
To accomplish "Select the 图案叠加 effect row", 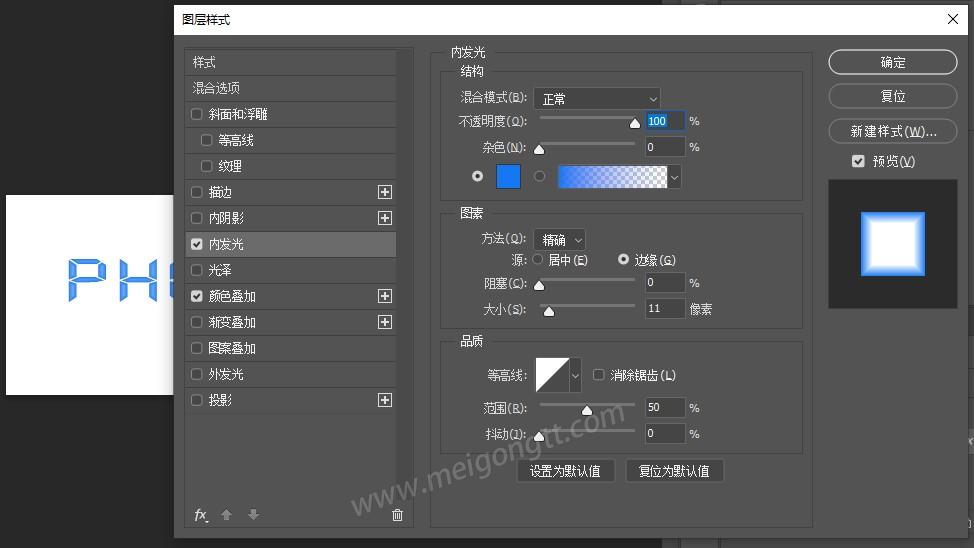I will tap(291, 348).
